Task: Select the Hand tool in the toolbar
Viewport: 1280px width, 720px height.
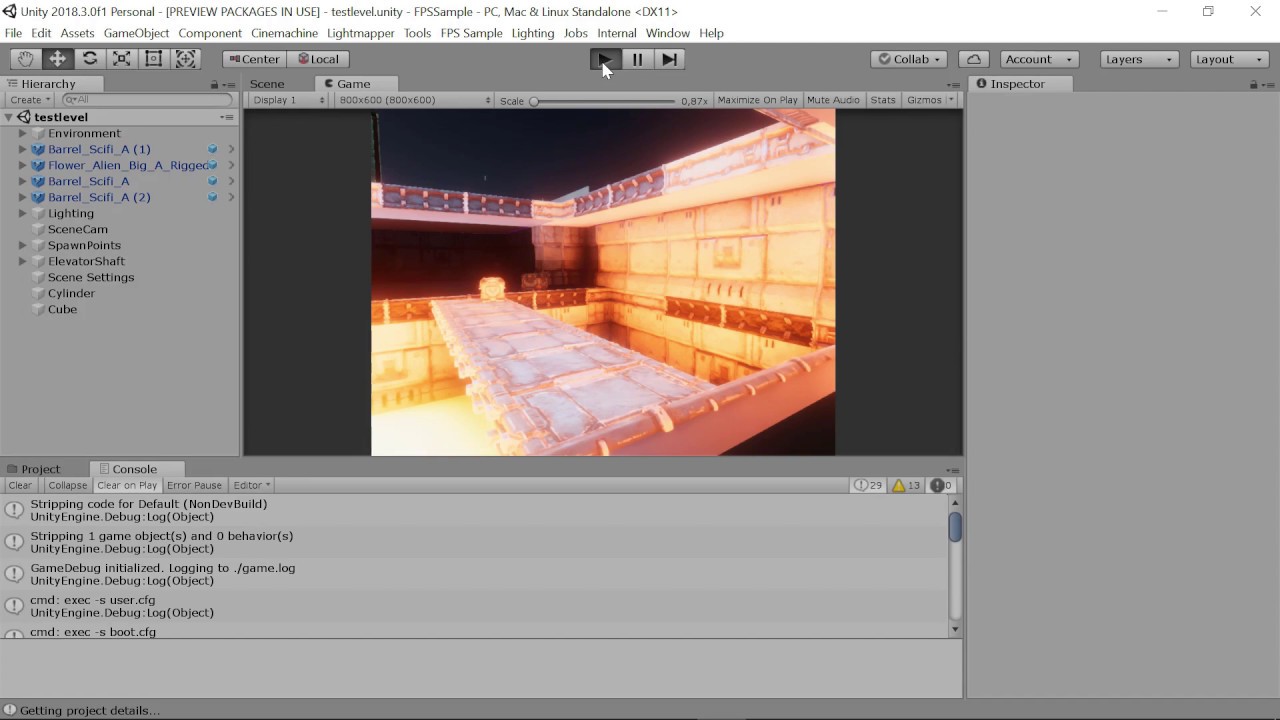Action: (x=24, y=59)
